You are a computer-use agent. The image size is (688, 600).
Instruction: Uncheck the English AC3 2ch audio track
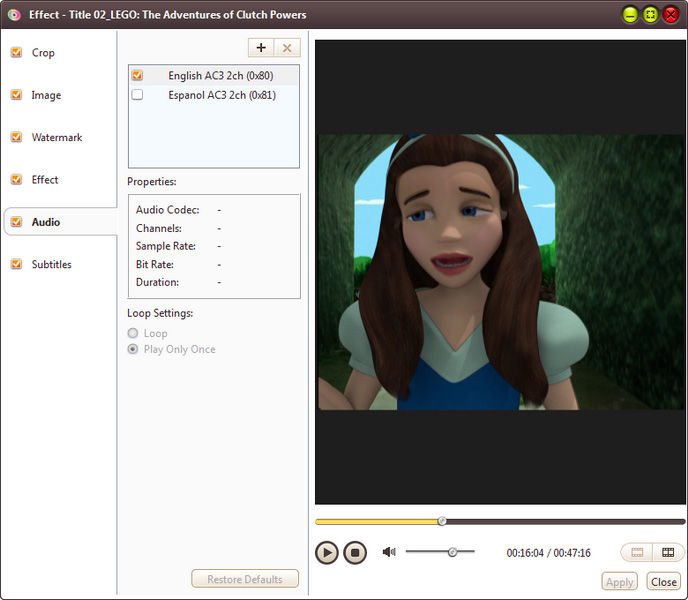pyautogui.click(x=138, y=75)
